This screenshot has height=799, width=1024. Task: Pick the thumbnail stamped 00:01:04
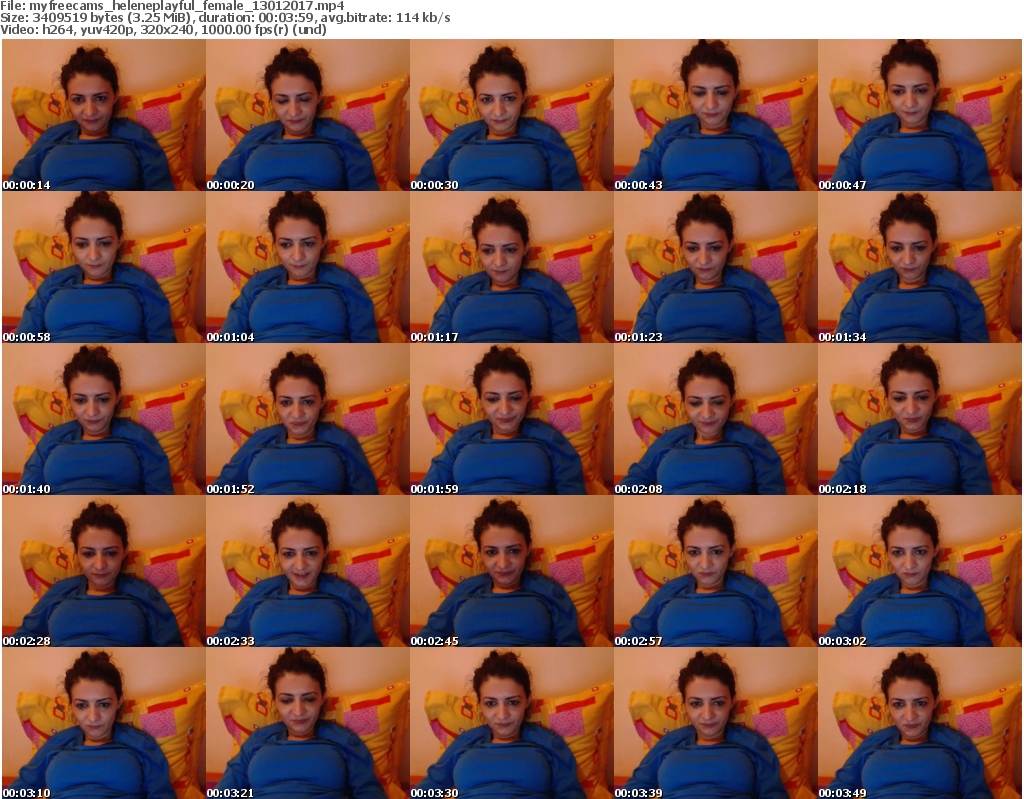tap(308, 267)
